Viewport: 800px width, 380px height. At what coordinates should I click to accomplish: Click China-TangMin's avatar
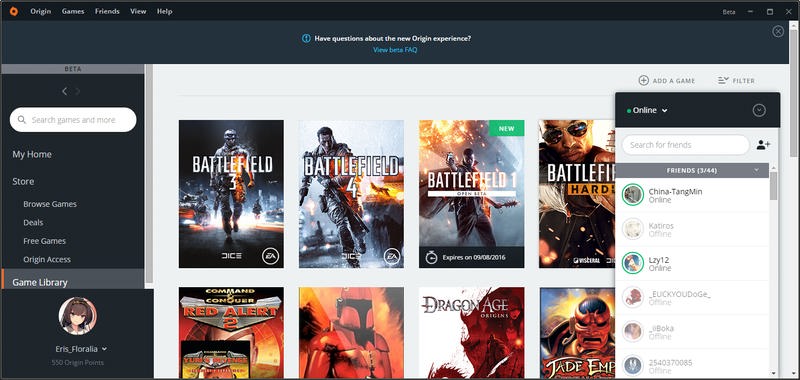[633, 195]
